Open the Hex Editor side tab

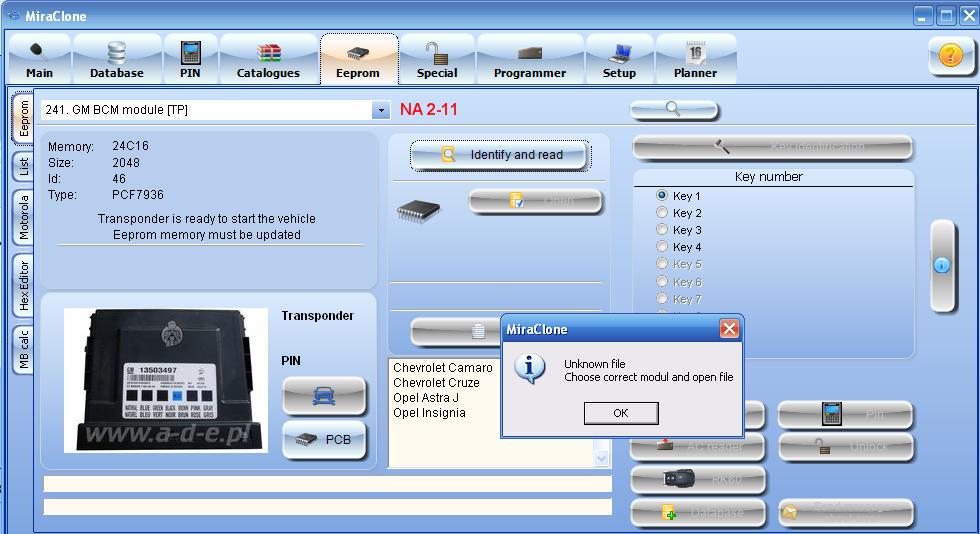(x=23, y=286)
